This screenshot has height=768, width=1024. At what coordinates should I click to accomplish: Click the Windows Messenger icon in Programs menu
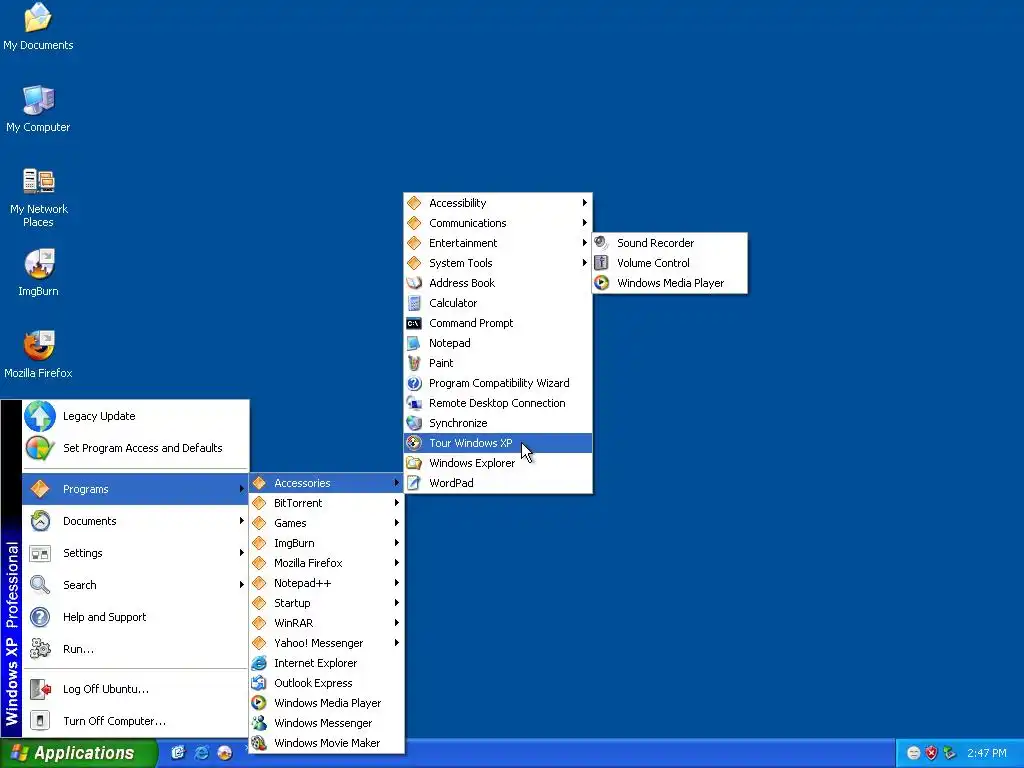coord(259,723)
